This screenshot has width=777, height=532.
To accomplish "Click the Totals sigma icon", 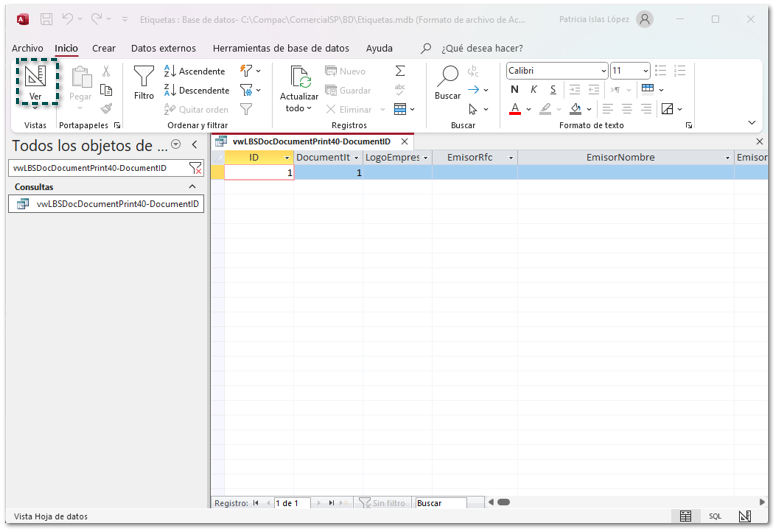I will pos(400,71).
